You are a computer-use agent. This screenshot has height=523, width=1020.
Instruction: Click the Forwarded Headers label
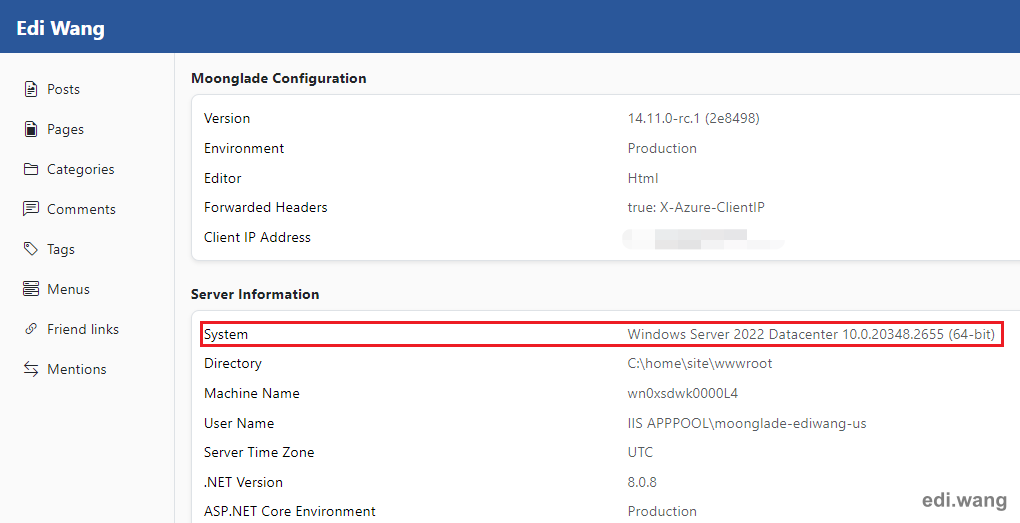pyautogui.click(x=265, y=208)
